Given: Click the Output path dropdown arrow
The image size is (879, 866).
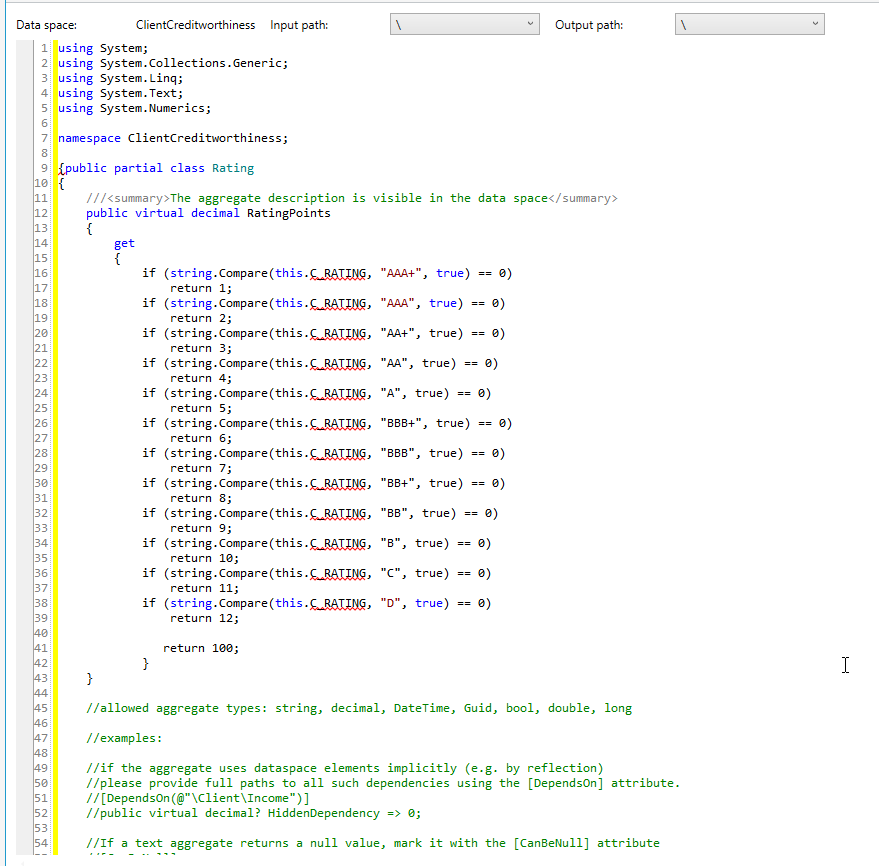Looking at the screenshot, I should [815, 24].
